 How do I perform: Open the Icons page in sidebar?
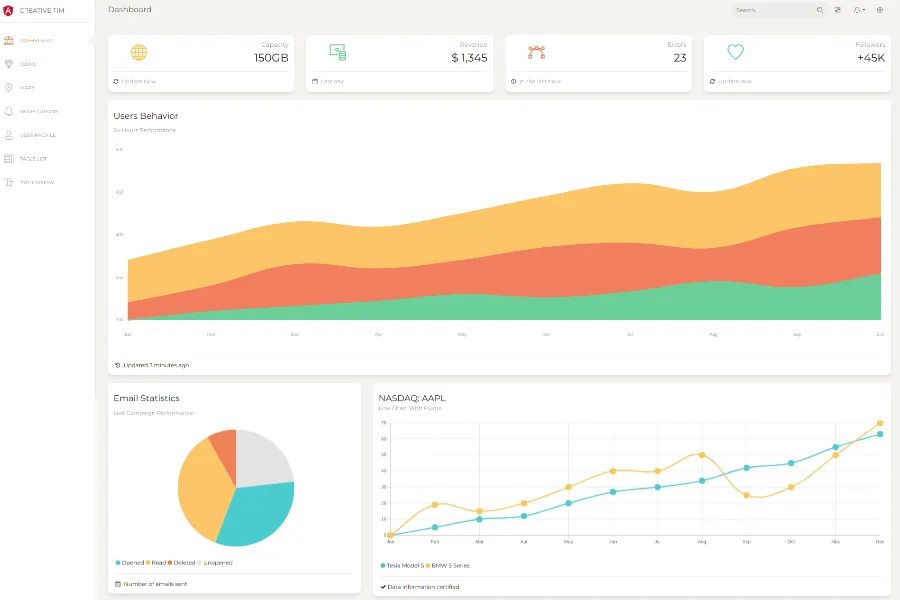coord(27,64)
